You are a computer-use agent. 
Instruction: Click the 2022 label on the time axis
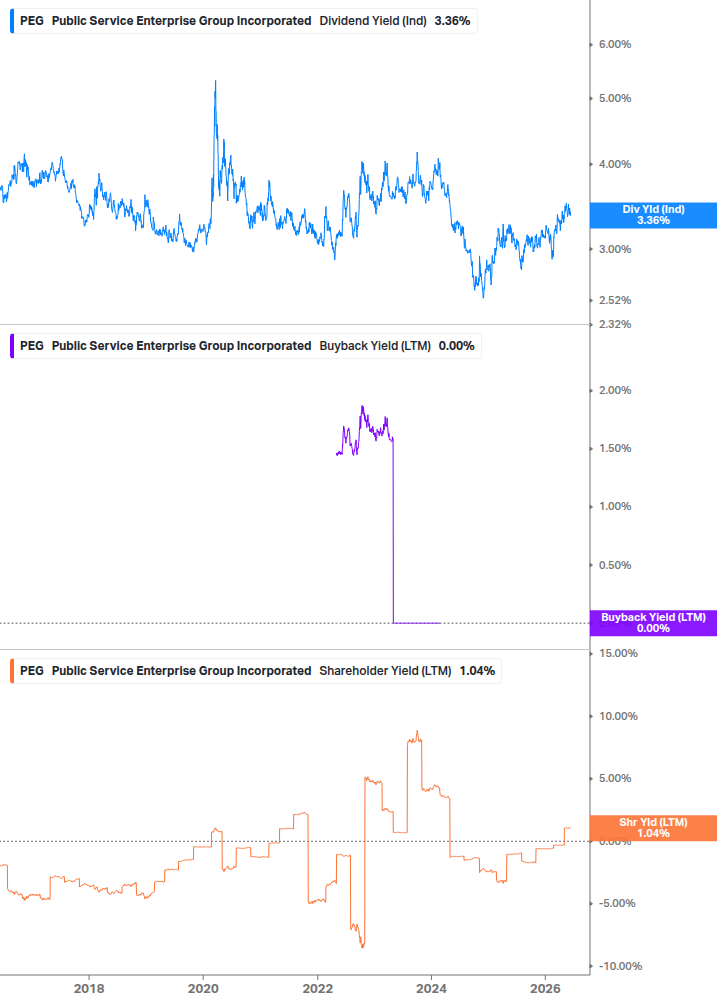tap(318, 988)
